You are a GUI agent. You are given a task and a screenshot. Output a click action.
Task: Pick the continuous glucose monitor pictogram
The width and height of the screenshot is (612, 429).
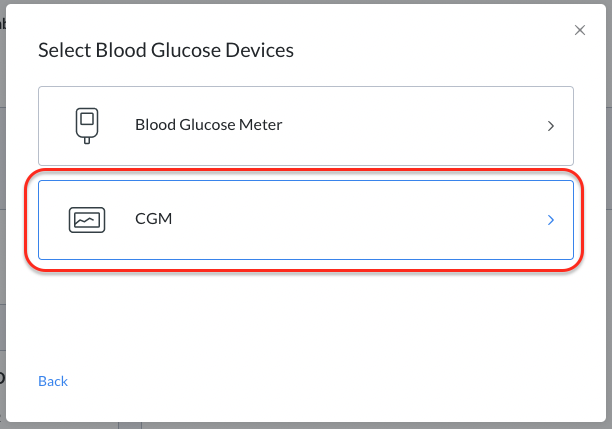click(x=86, y=219)
